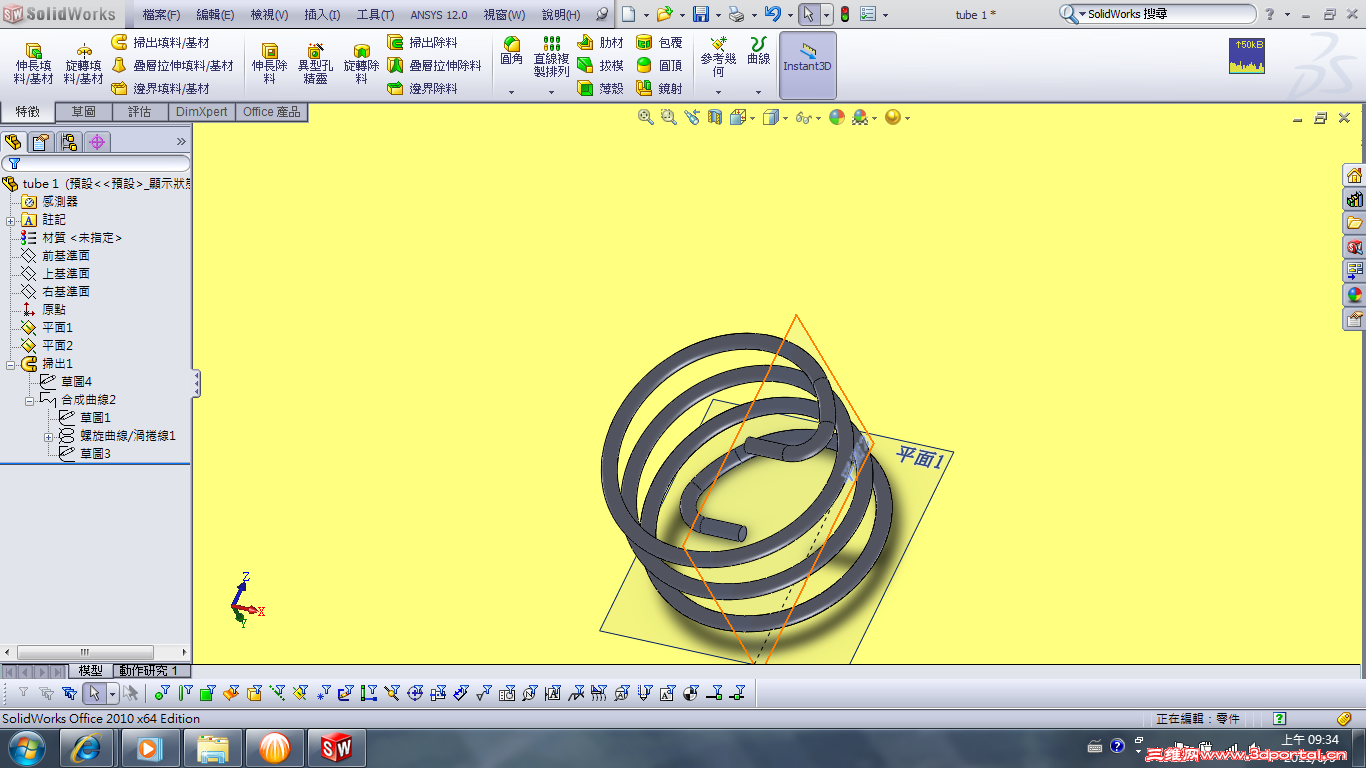Image resolution: width=1366 pixels, height=768 pixels.
Task: Switch to the 草圖 sketch tab
Action: (83, 112)
